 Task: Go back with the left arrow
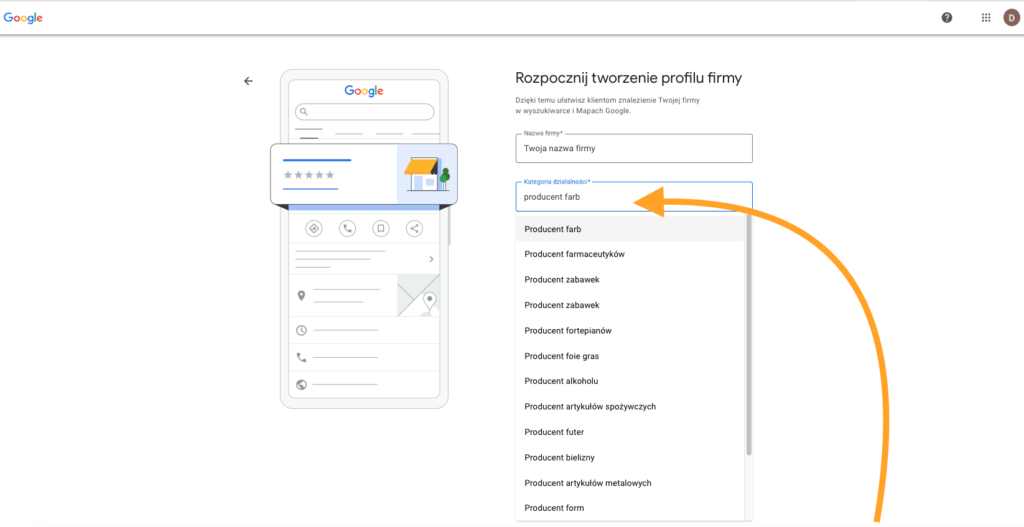pos(248,81)
